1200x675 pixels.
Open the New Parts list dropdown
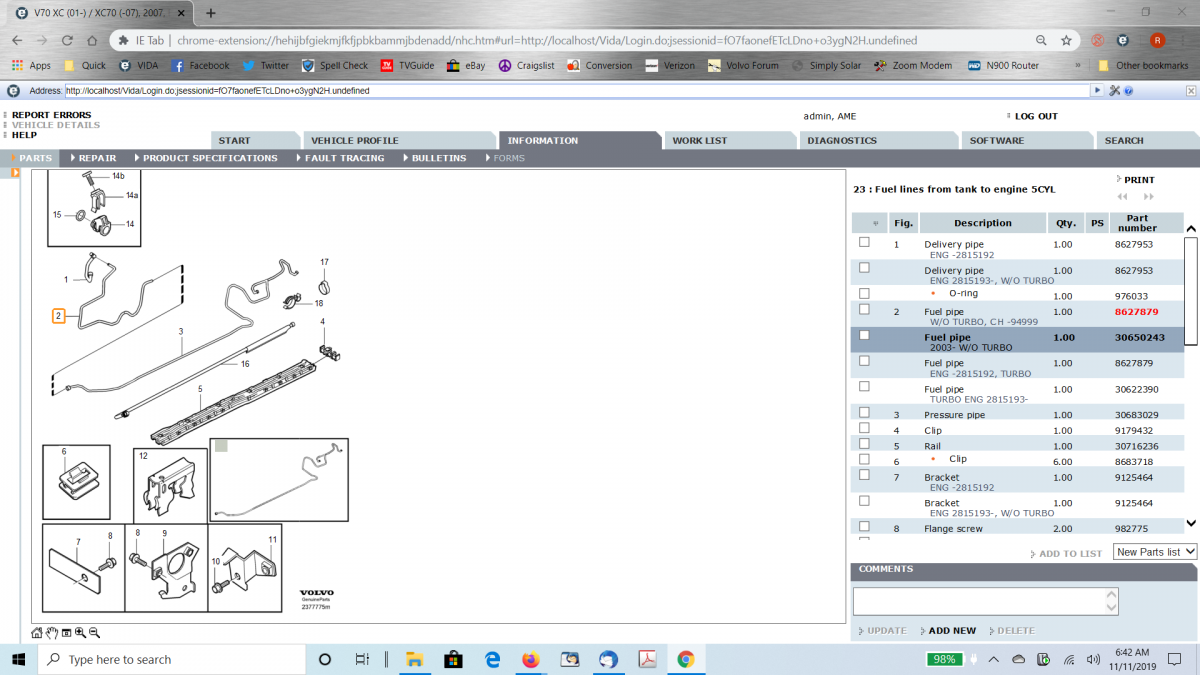[x=1154, y=552]
